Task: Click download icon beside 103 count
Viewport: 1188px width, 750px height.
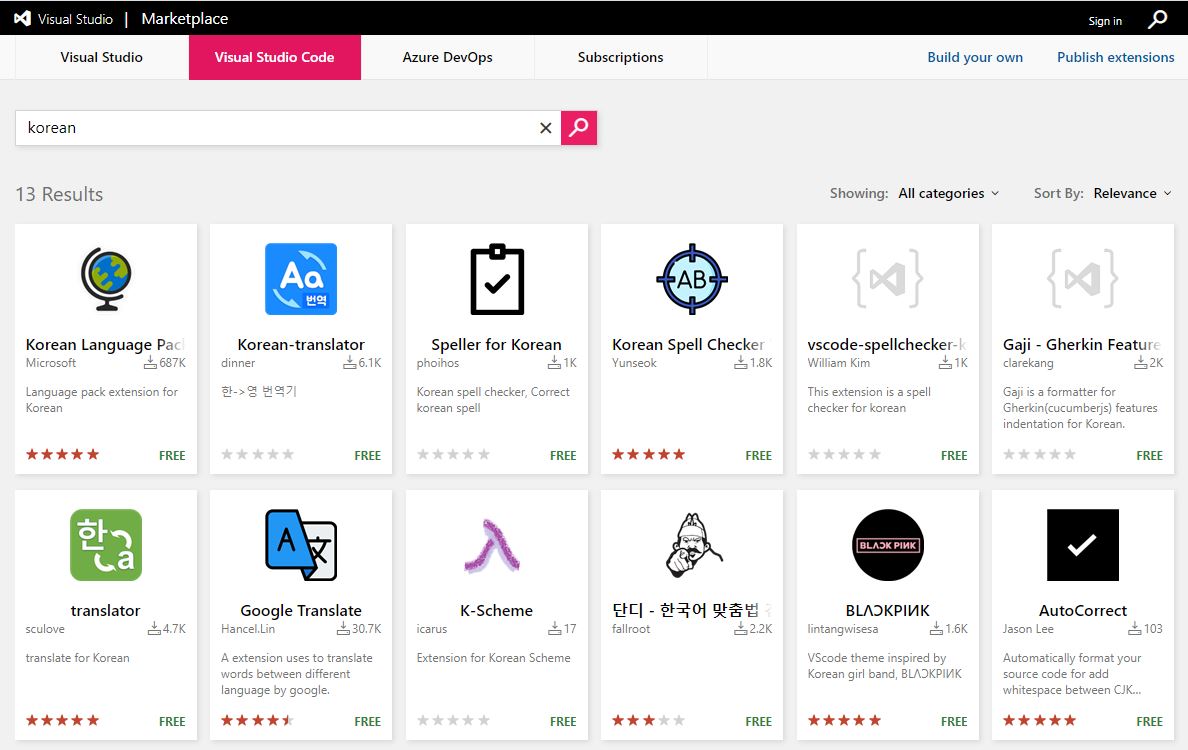Action: pos(1134,629)
